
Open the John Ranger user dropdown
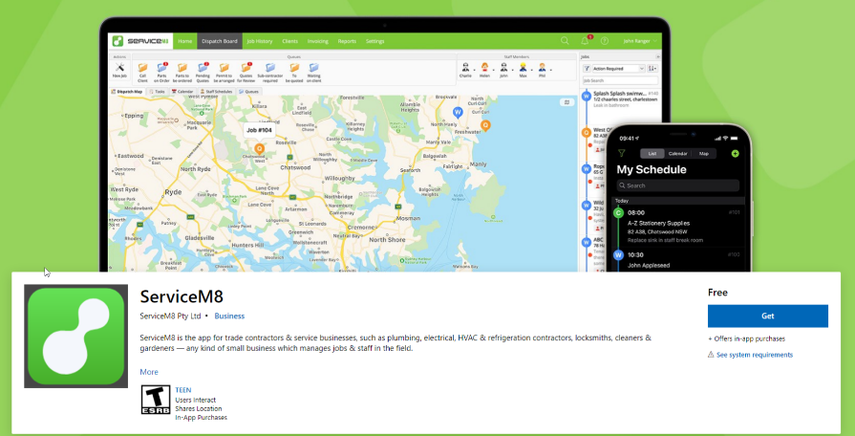coord(640,41)
